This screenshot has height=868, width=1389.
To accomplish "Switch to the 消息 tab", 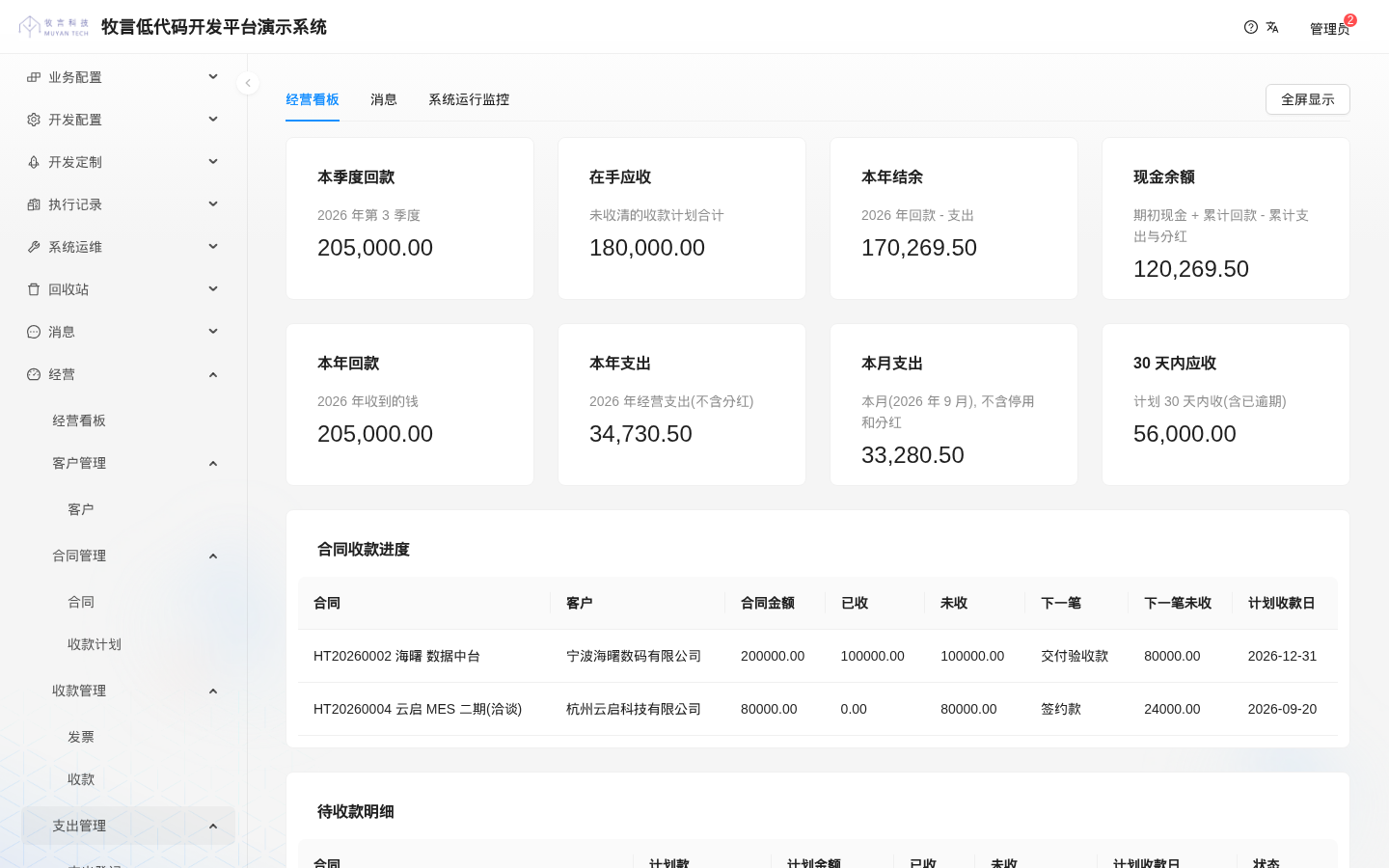I will (x=384, y=99).
